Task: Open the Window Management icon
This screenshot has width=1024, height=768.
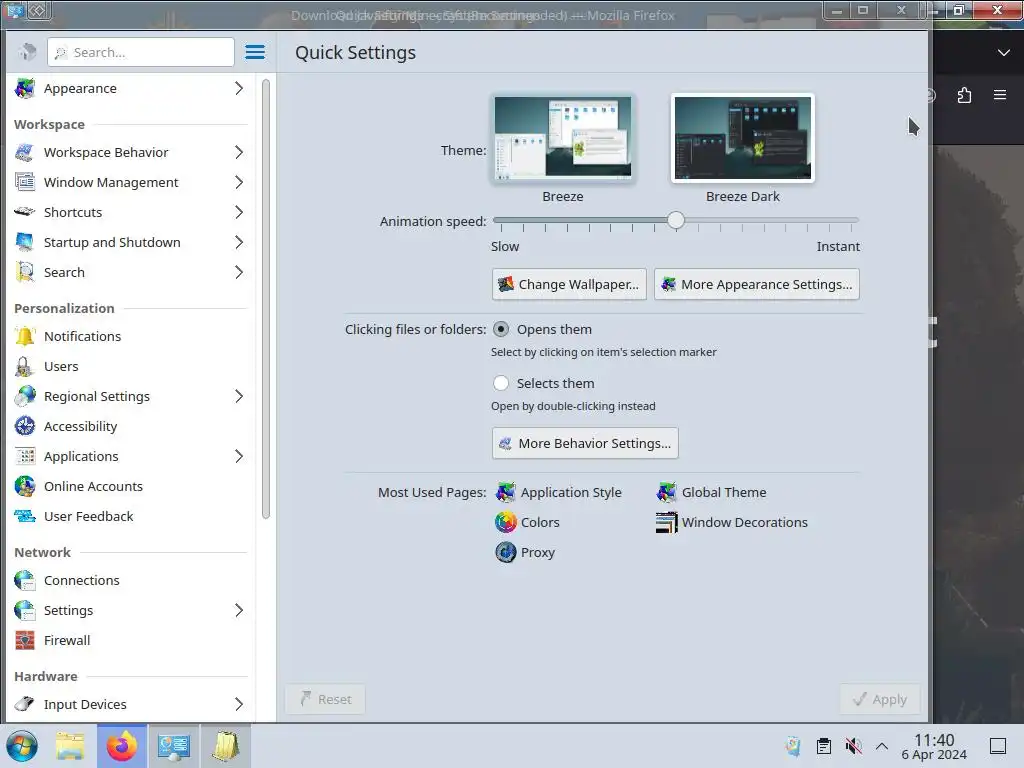Action: coord(25,182)
